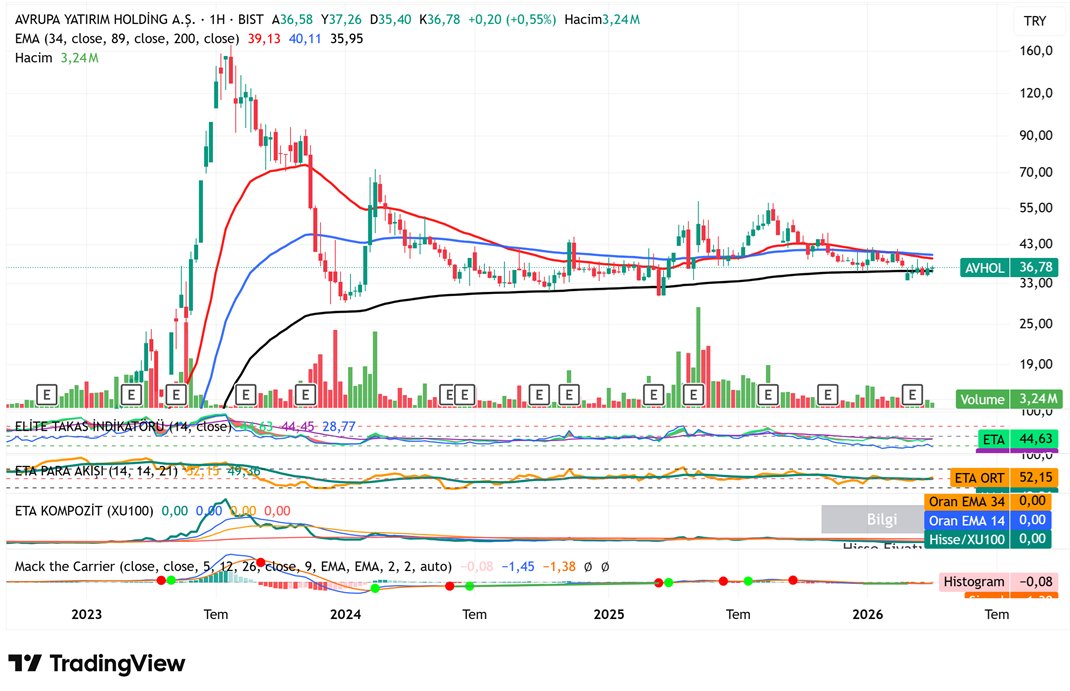
Task: Click the red EMA value 39,13
Action: pos(264,39)
